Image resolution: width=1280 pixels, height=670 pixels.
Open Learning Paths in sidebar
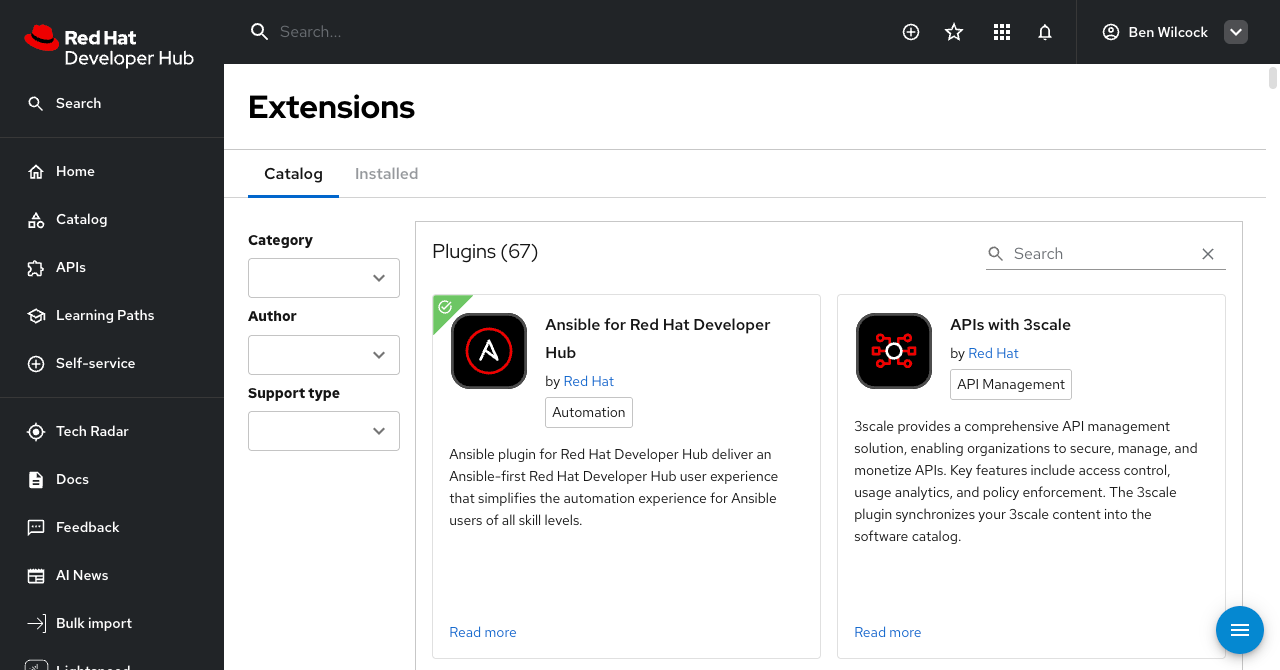coord(105,315)
